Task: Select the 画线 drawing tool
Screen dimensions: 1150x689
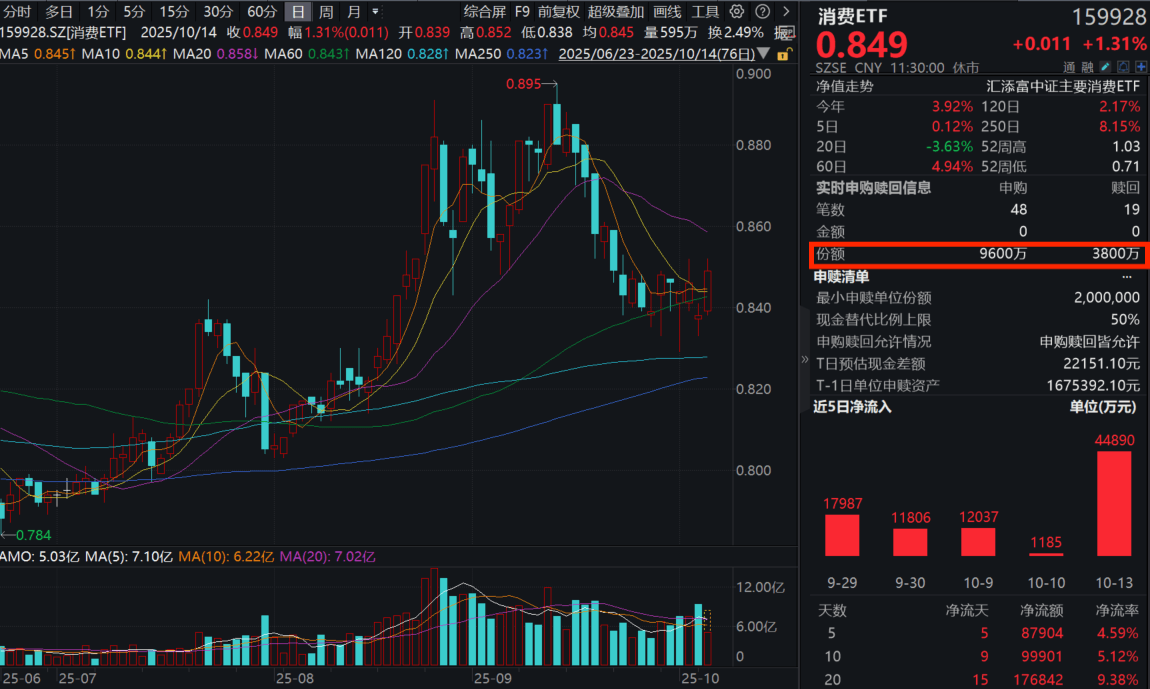Action: (x=667, y=10)
